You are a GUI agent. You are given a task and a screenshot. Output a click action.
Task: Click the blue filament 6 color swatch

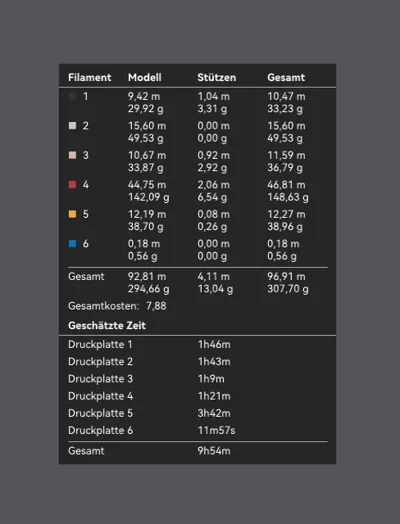coord(73,243)
